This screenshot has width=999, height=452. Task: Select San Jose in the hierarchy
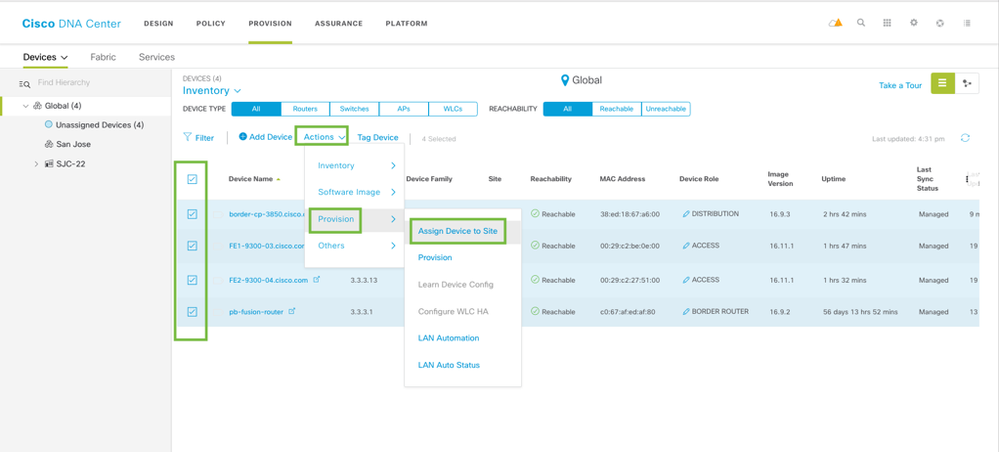(x=73, y=145)
